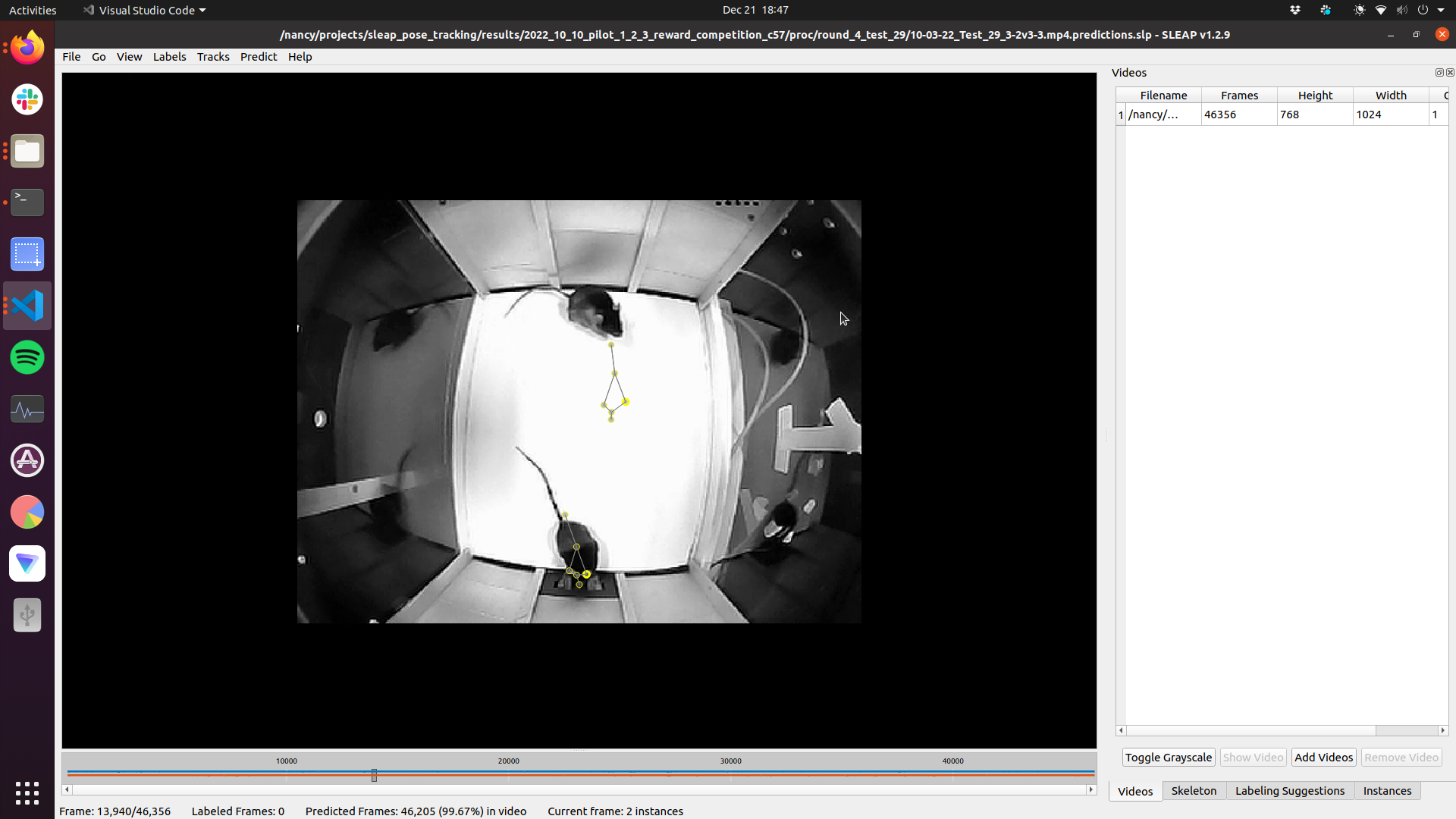Click the Remove Video button

(1400, 757)
